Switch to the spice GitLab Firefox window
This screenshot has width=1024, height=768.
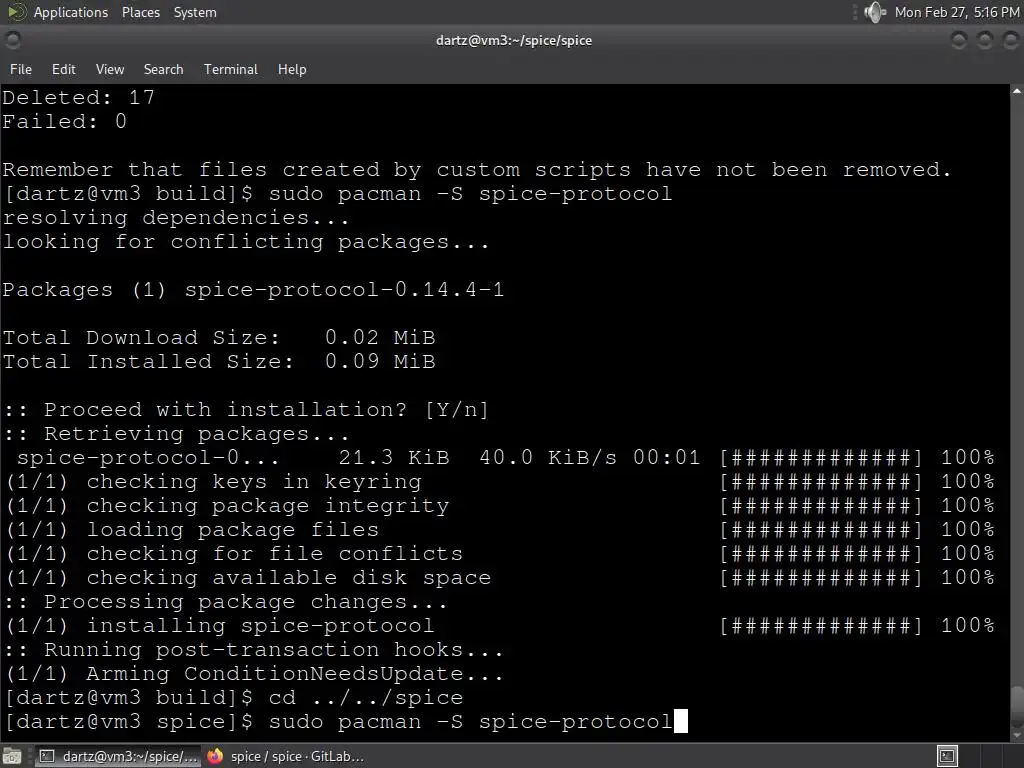[x=285, y=756]
